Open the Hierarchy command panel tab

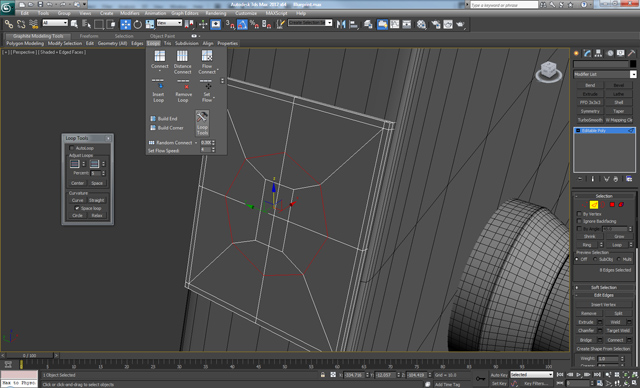(598, 53)
